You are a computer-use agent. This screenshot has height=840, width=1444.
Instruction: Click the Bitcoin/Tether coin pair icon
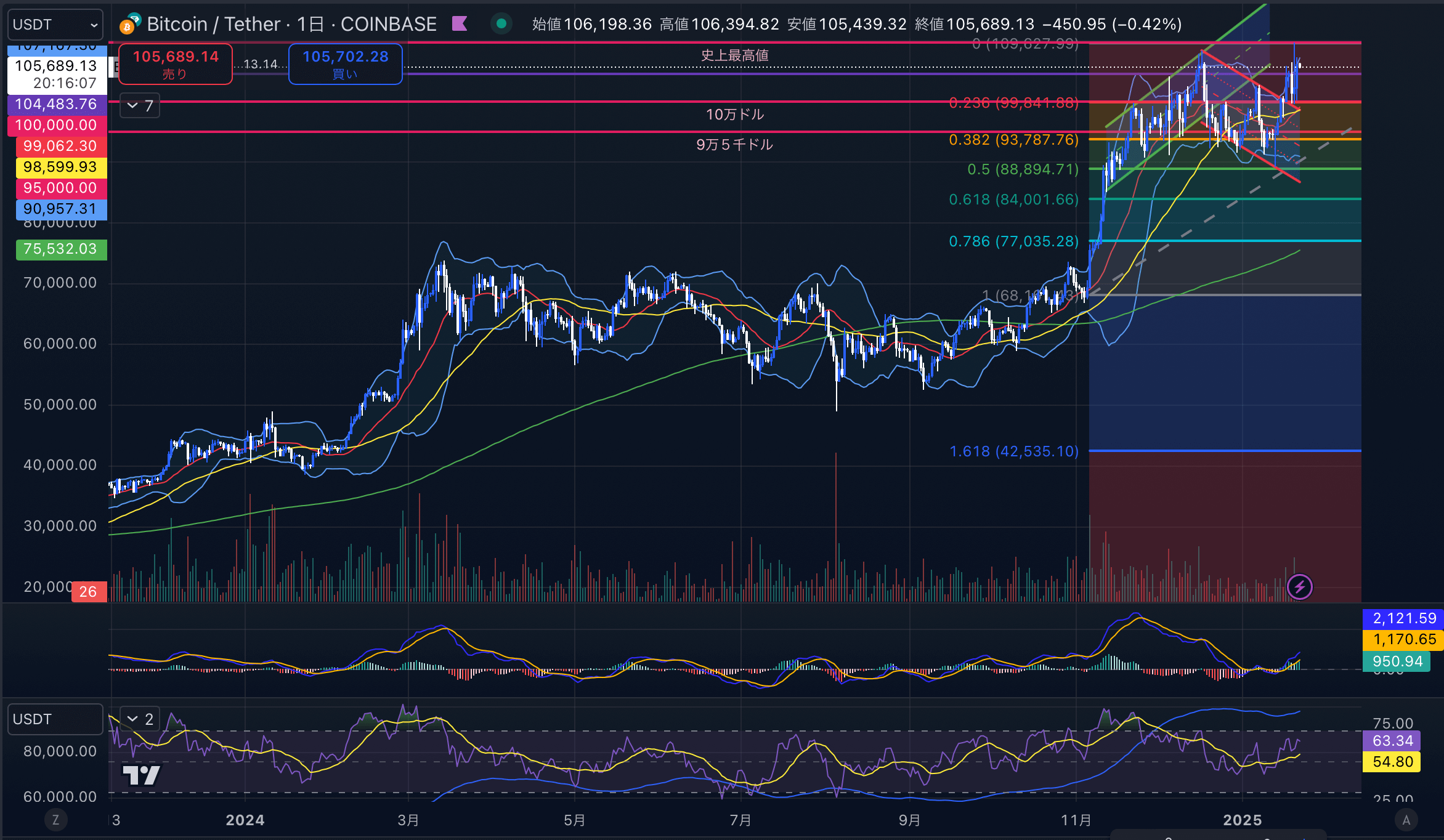(x=130, y=23)
